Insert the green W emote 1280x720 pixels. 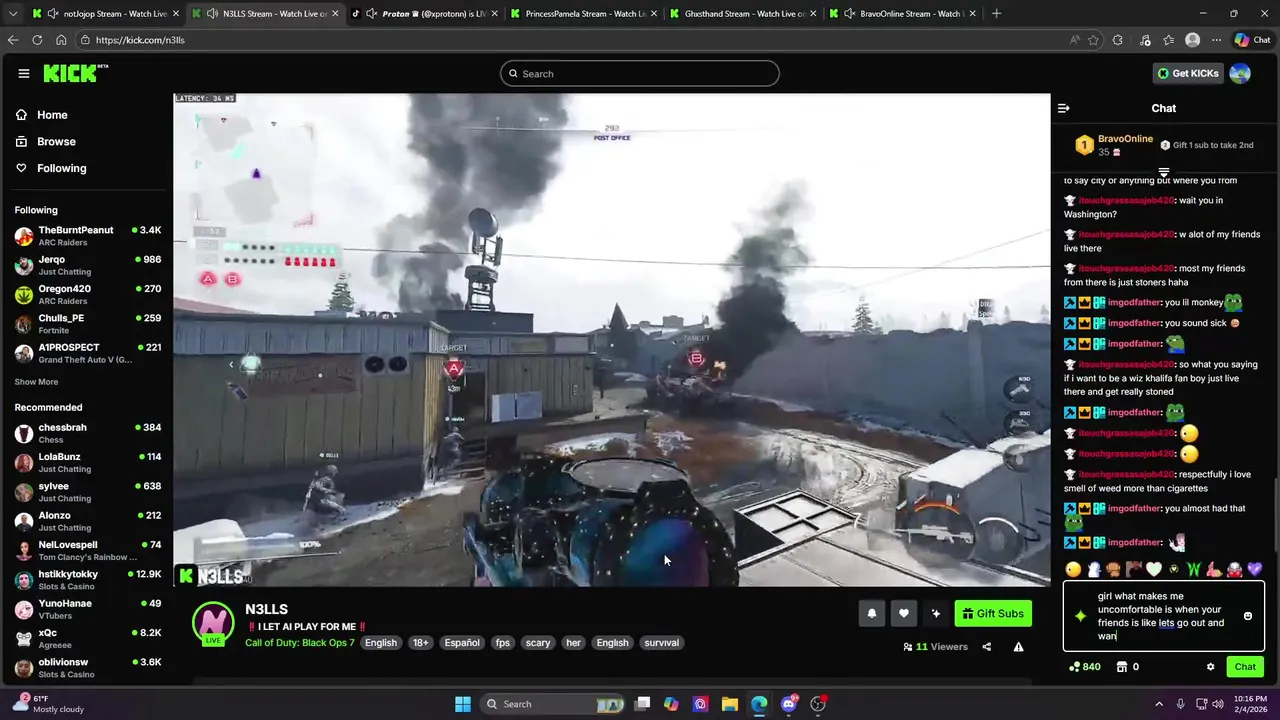click(1193, 569)
